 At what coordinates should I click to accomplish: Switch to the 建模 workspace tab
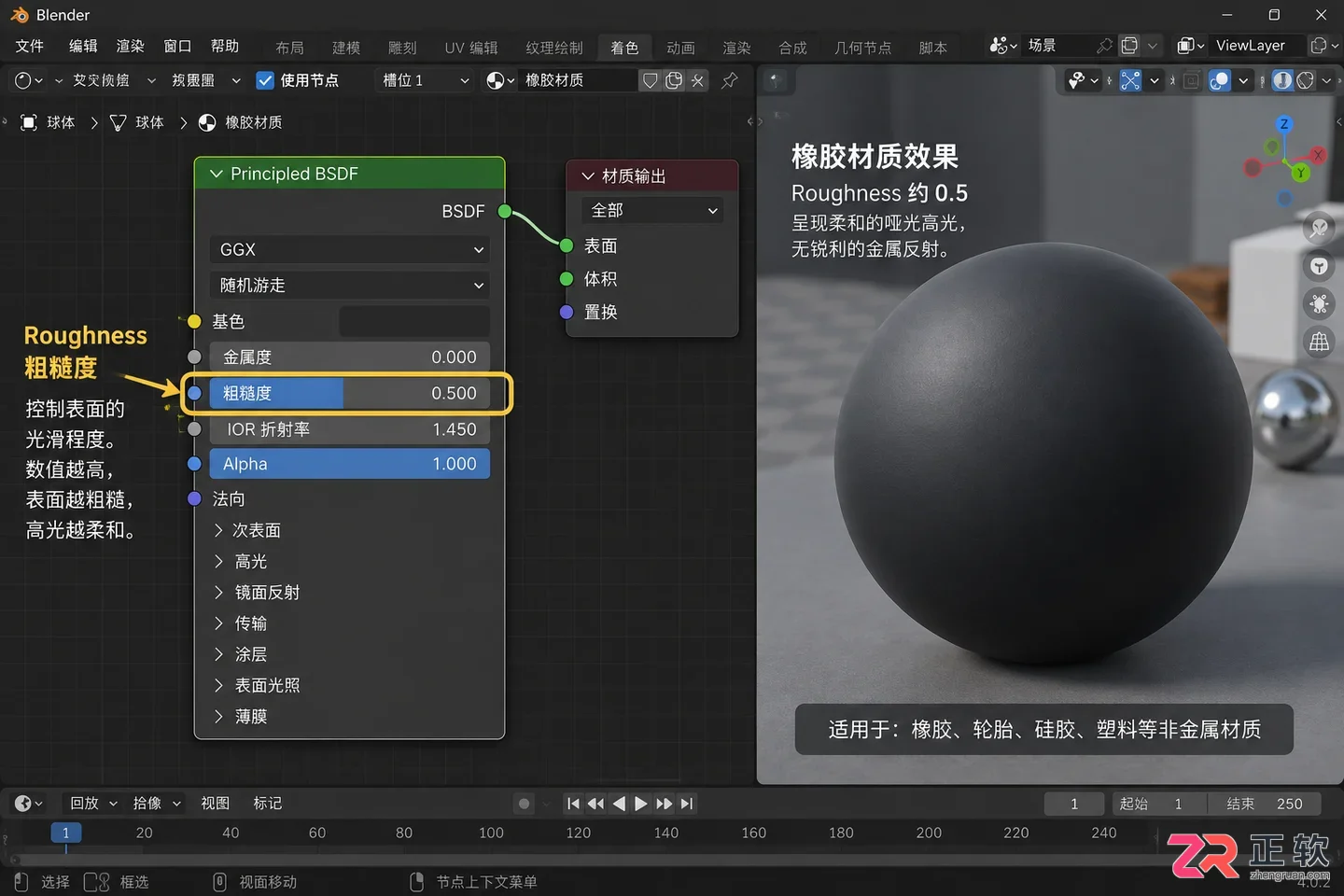coord(346,48)
